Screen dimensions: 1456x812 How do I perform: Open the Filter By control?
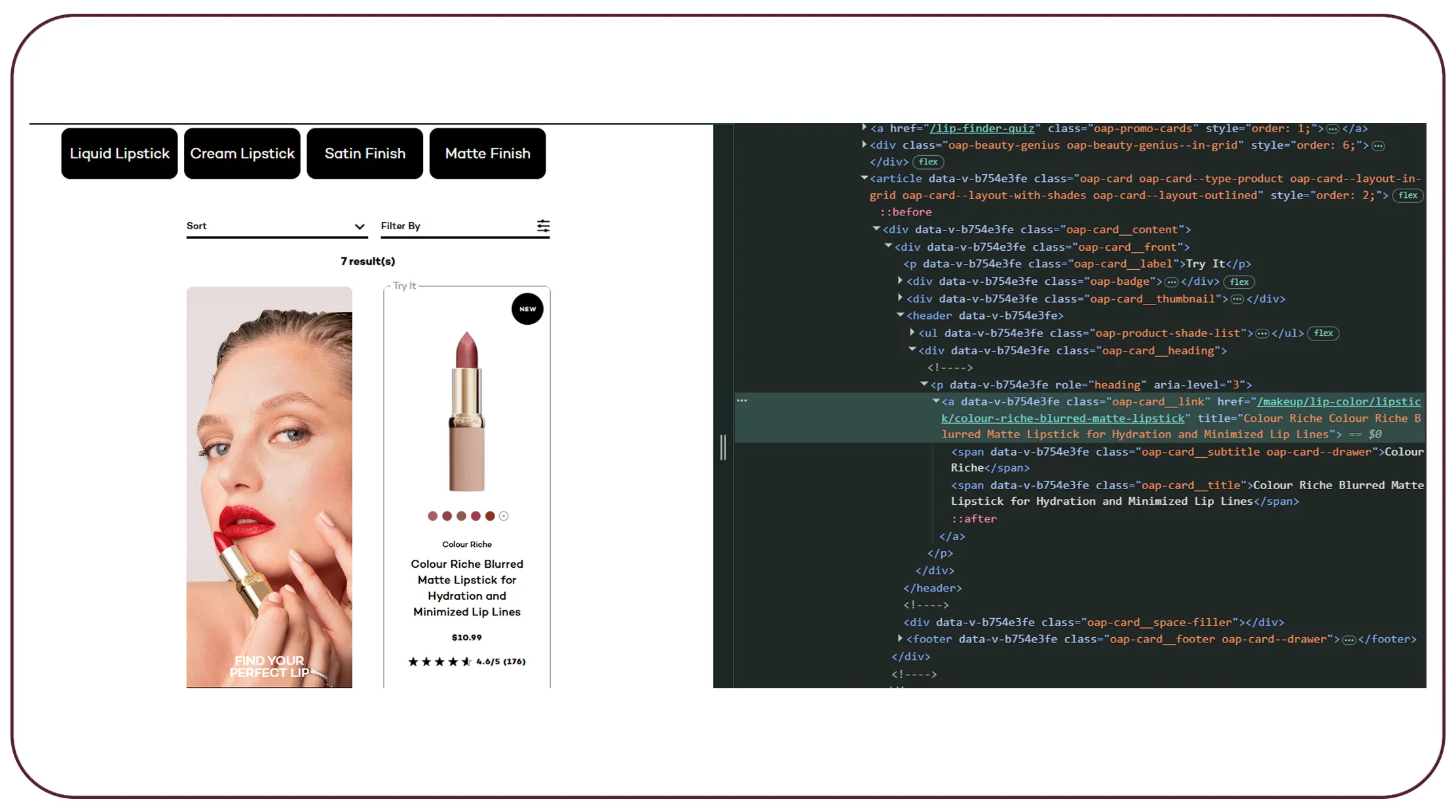pos(465,227)
